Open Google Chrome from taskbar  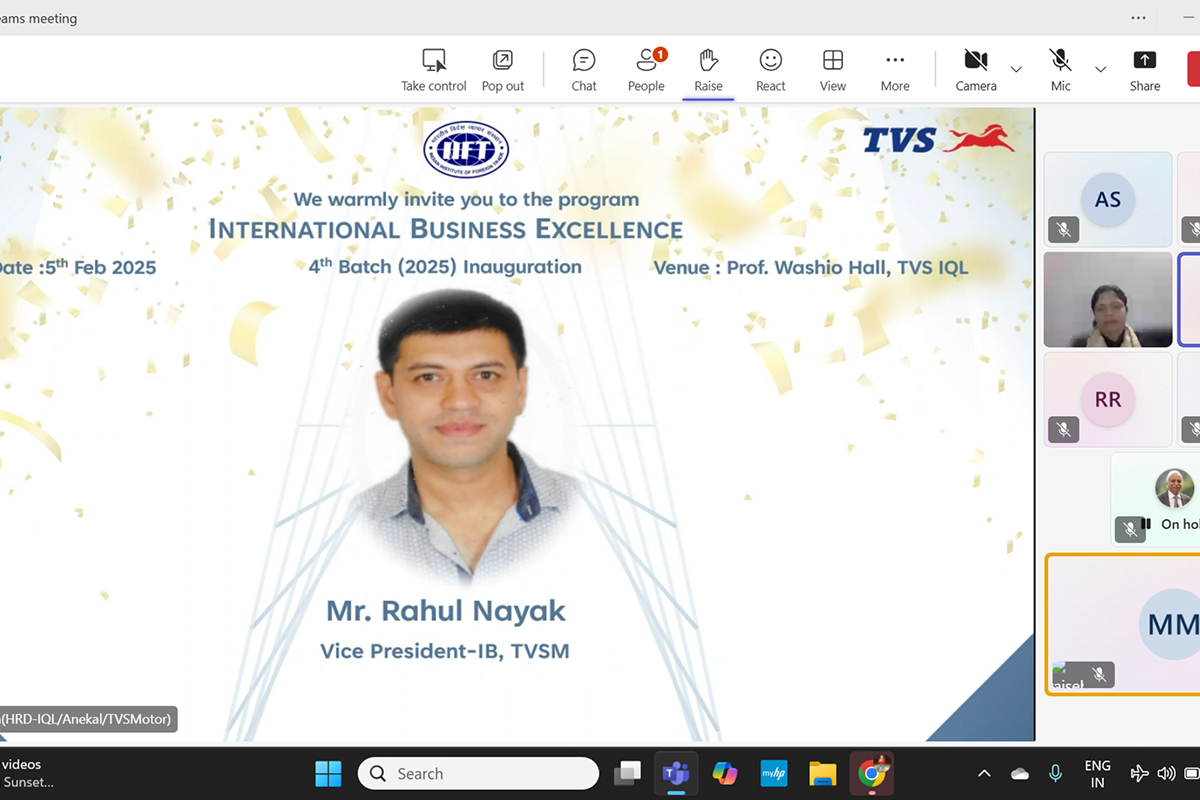[x=872, y=773]
